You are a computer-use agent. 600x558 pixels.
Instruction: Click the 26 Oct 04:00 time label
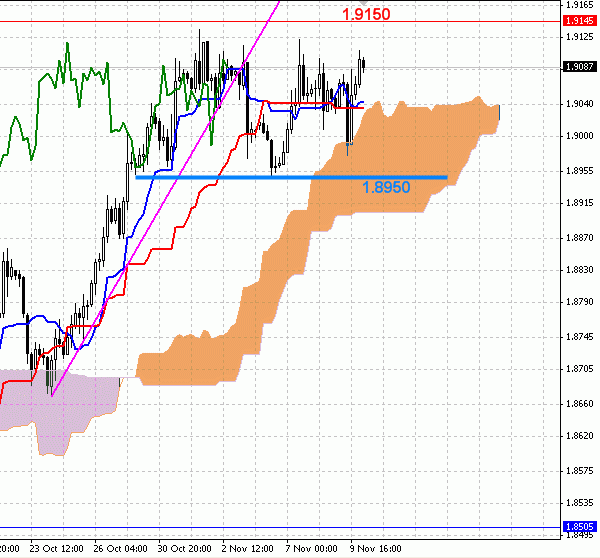[x=121, y=549]
